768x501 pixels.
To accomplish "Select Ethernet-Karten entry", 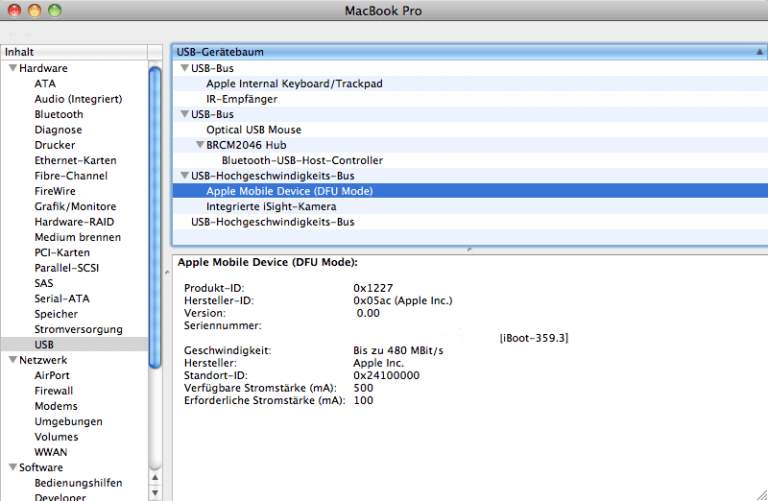I will click(75, 160).
